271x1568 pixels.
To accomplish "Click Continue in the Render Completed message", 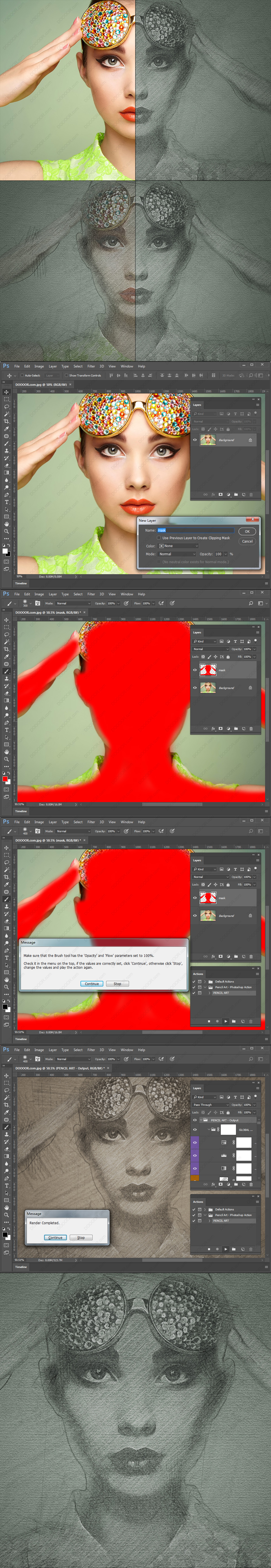I will [x=55, y=1237].
